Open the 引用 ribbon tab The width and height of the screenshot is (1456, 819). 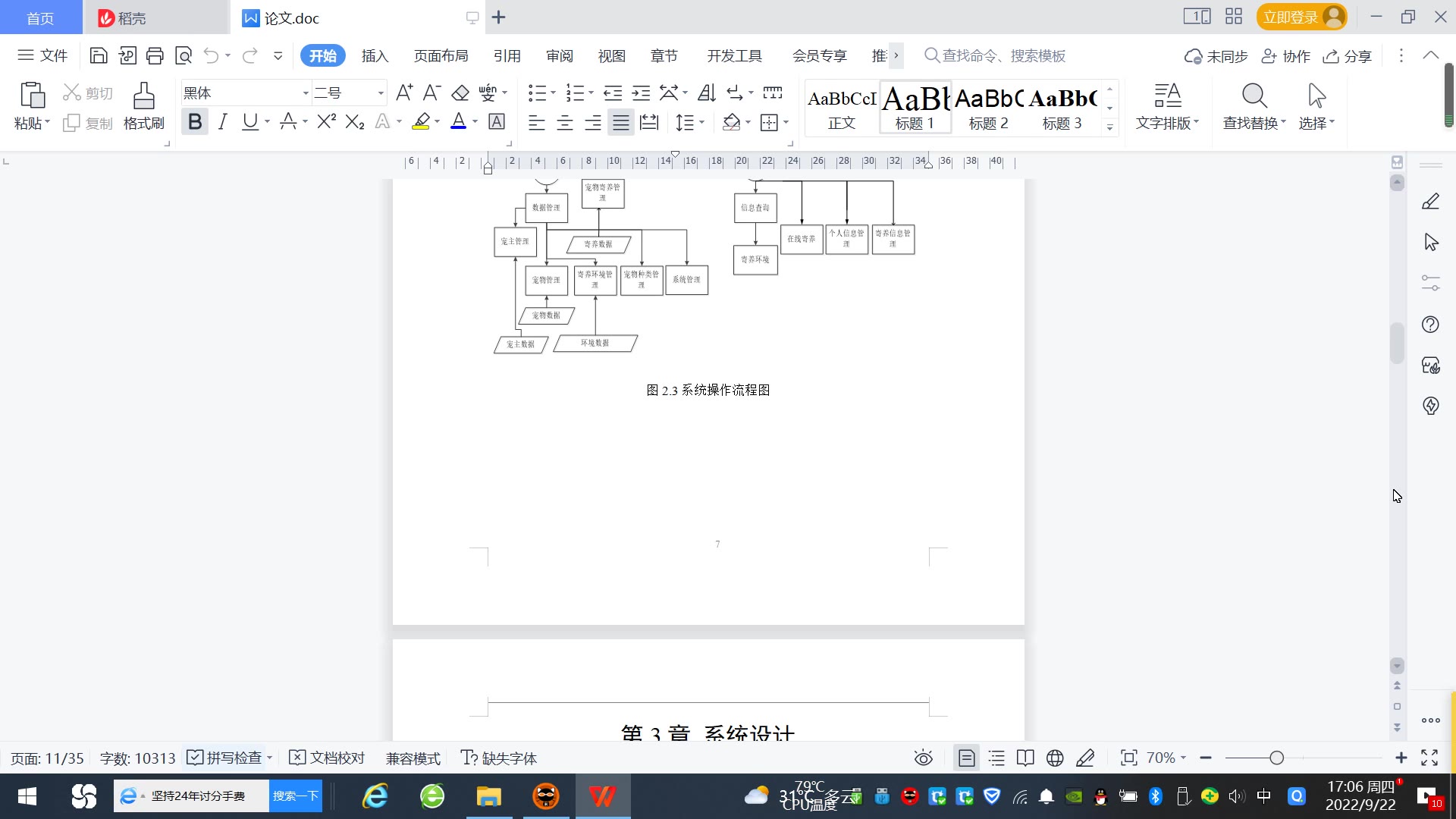coord(507,55)
